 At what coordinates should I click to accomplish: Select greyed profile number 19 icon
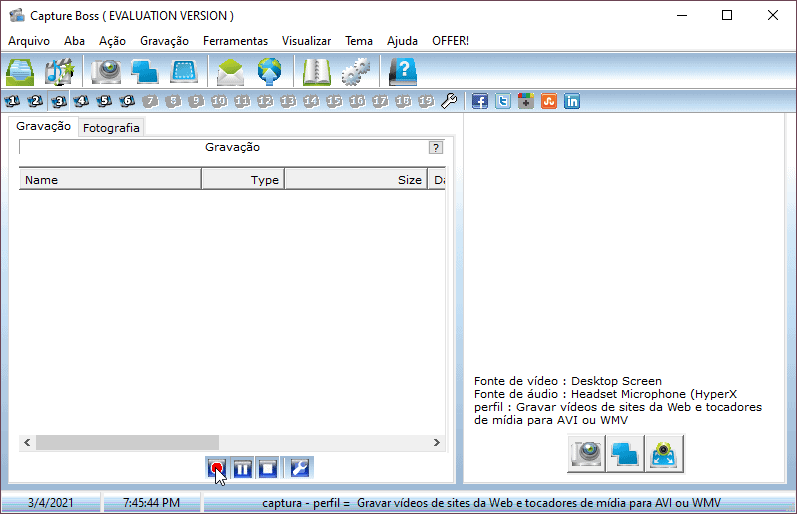426,101
